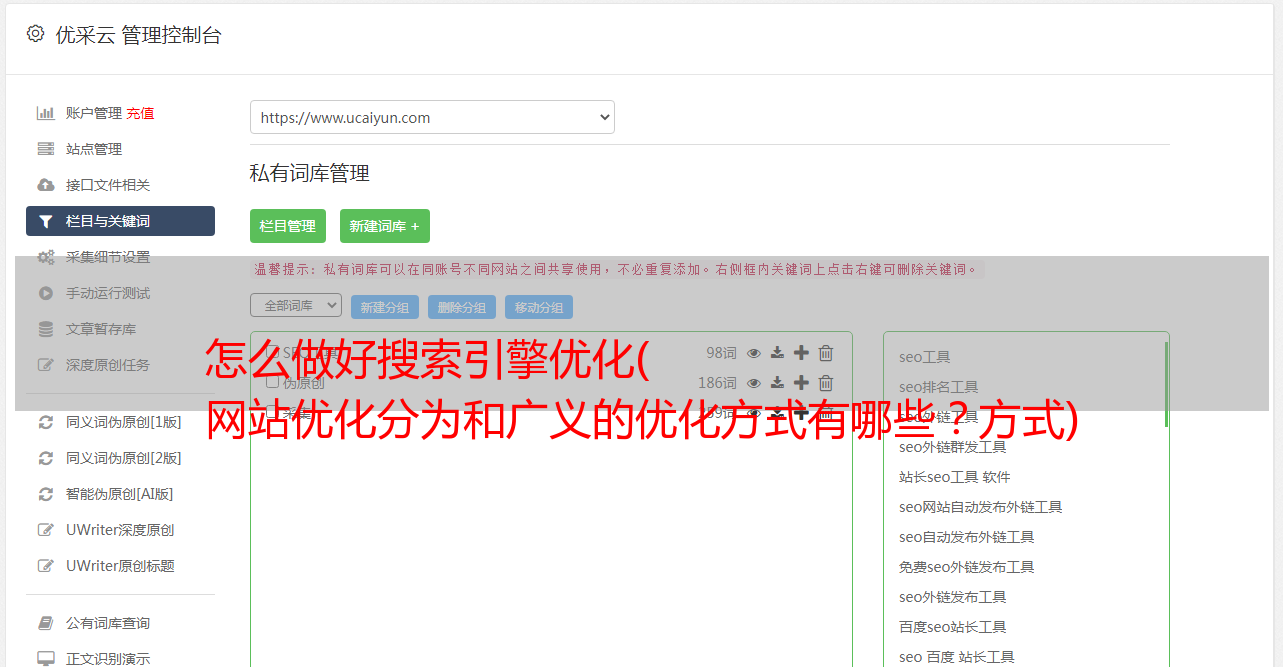1283x667 pixels.
Task: Click the red 充值 link
Action: click(140, 113)
